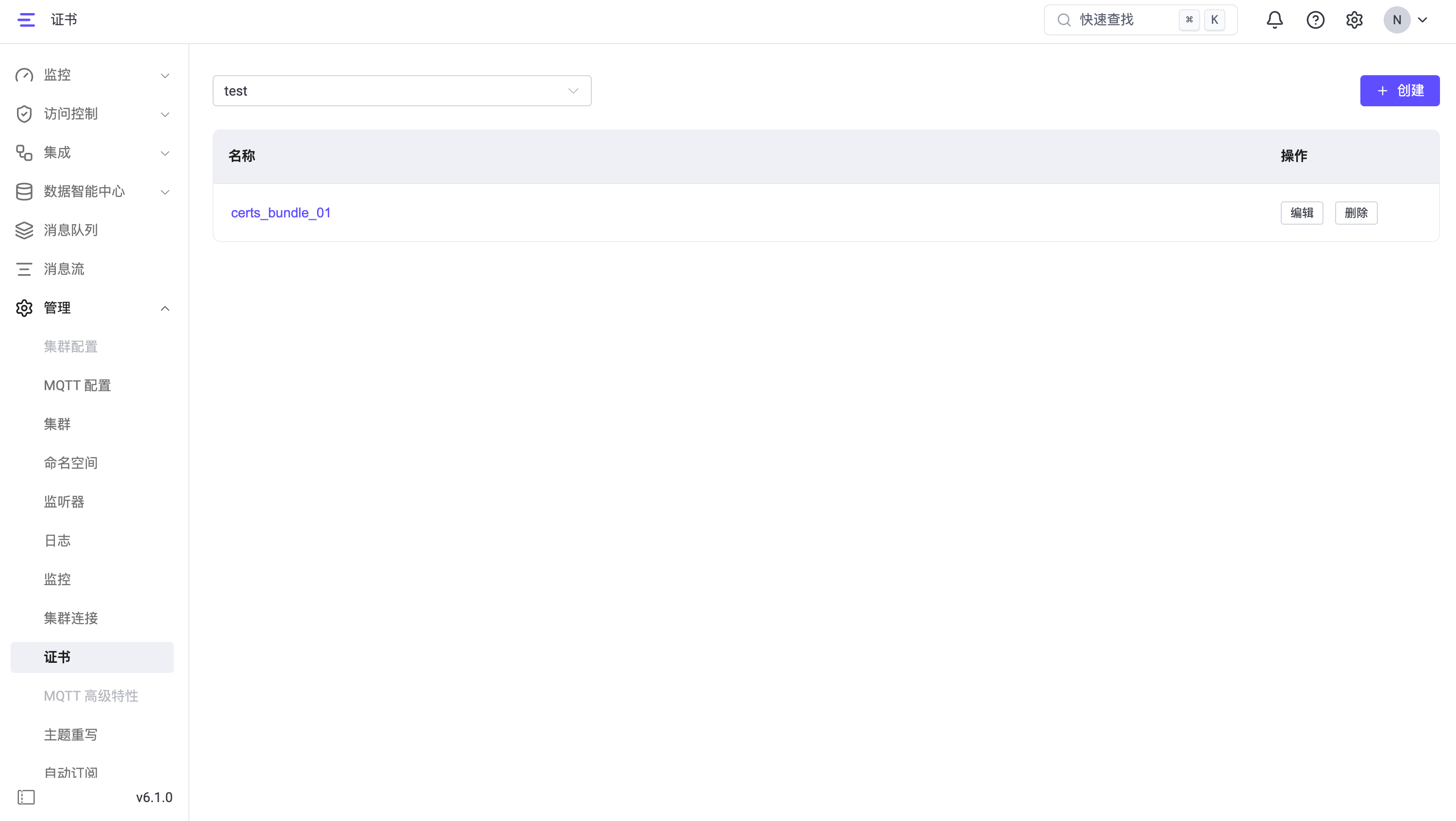Click the hamburger menu icon top left
1456x821 pixels.
[26, 19]
